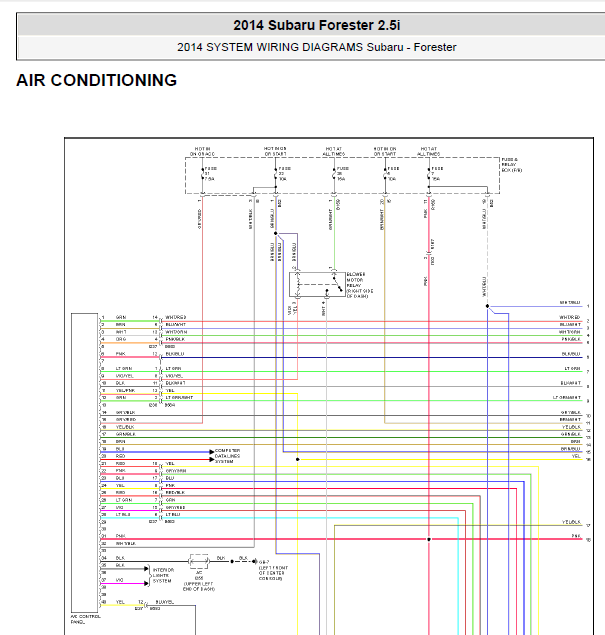Click the "FUSE 33 10A" label

coord(284,173)
